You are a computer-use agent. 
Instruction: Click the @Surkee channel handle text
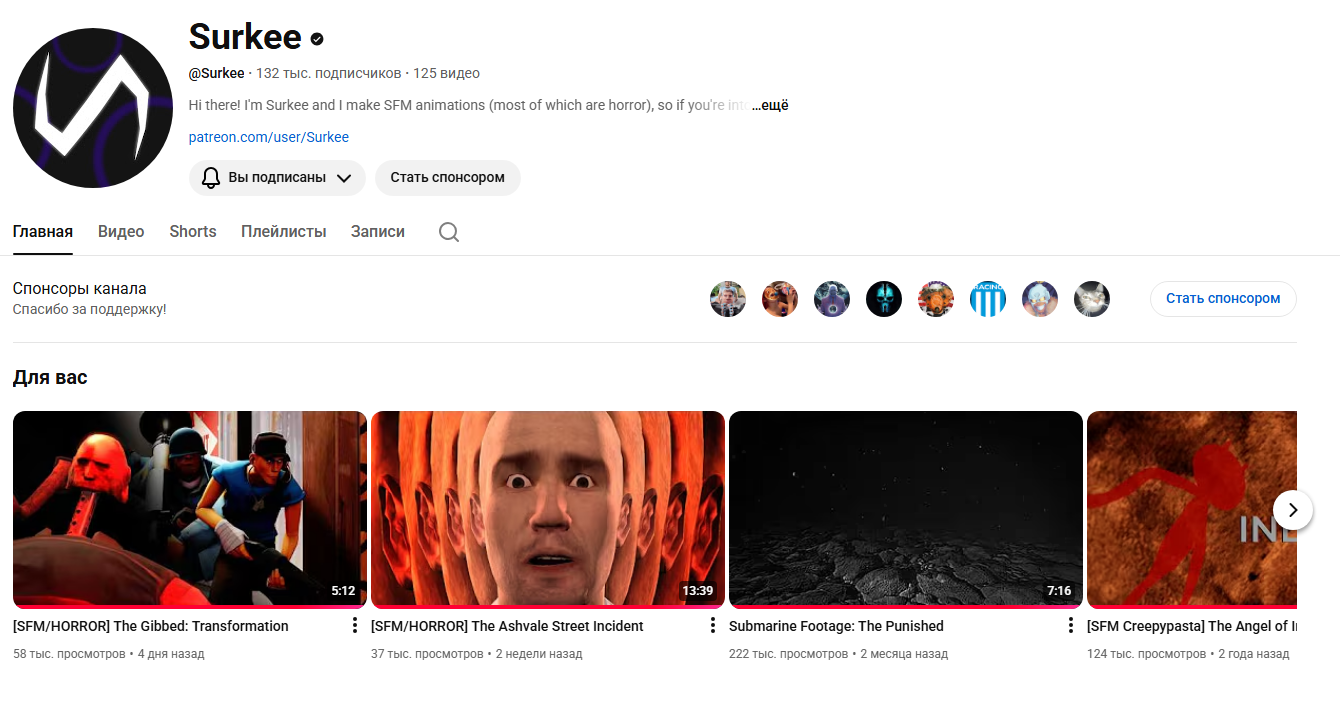217,74
